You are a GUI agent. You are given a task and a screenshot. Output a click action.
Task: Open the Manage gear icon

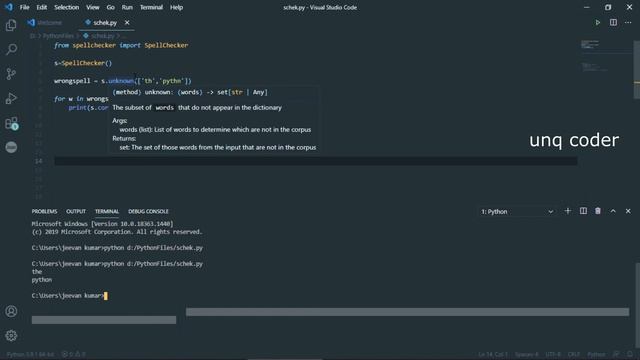coord(11,336)
